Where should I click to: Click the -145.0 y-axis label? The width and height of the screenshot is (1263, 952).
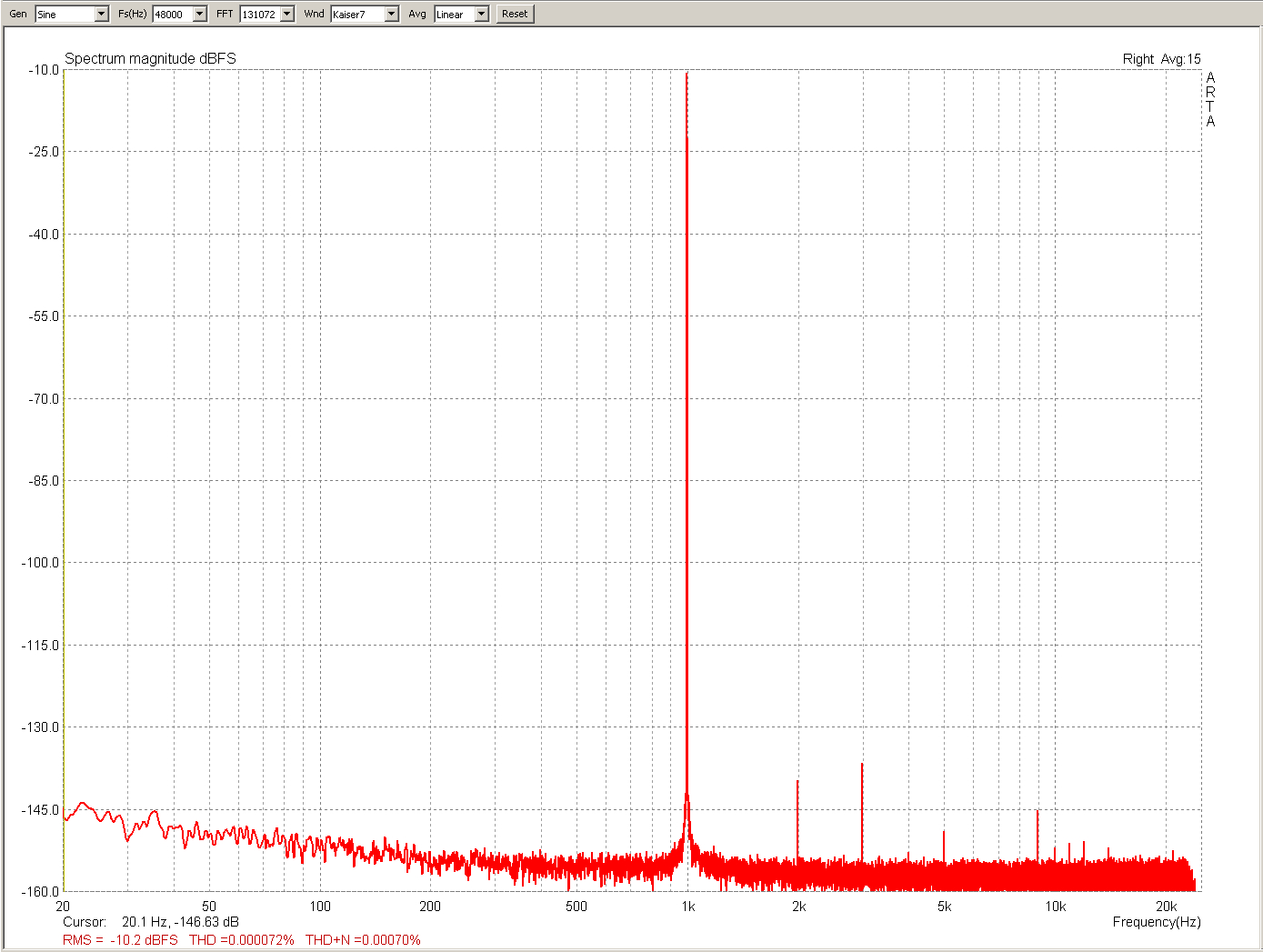[40, 809]
